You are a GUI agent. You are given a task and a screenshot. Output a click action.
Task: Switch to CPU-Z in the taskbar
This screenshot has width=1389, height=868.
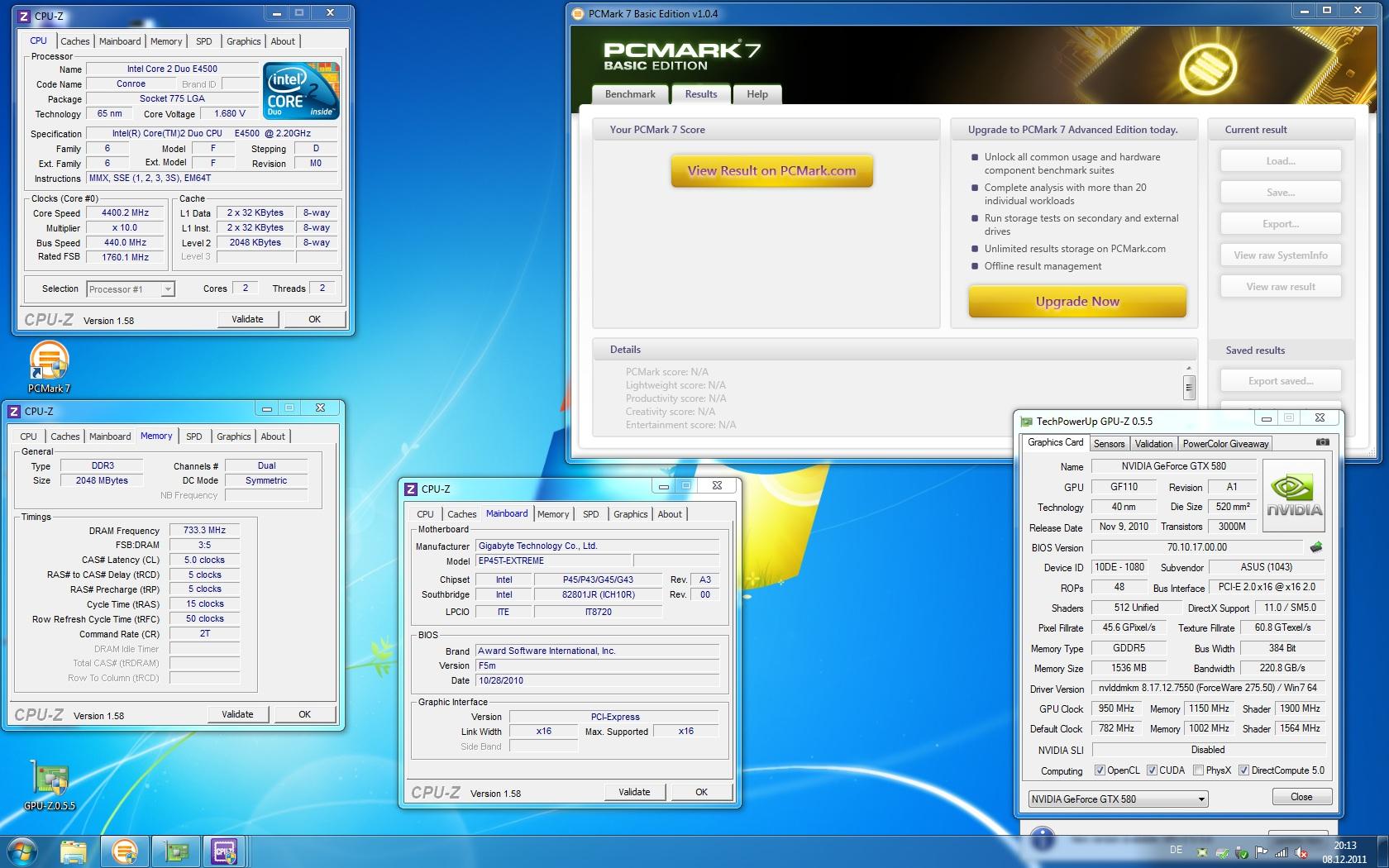225,851
